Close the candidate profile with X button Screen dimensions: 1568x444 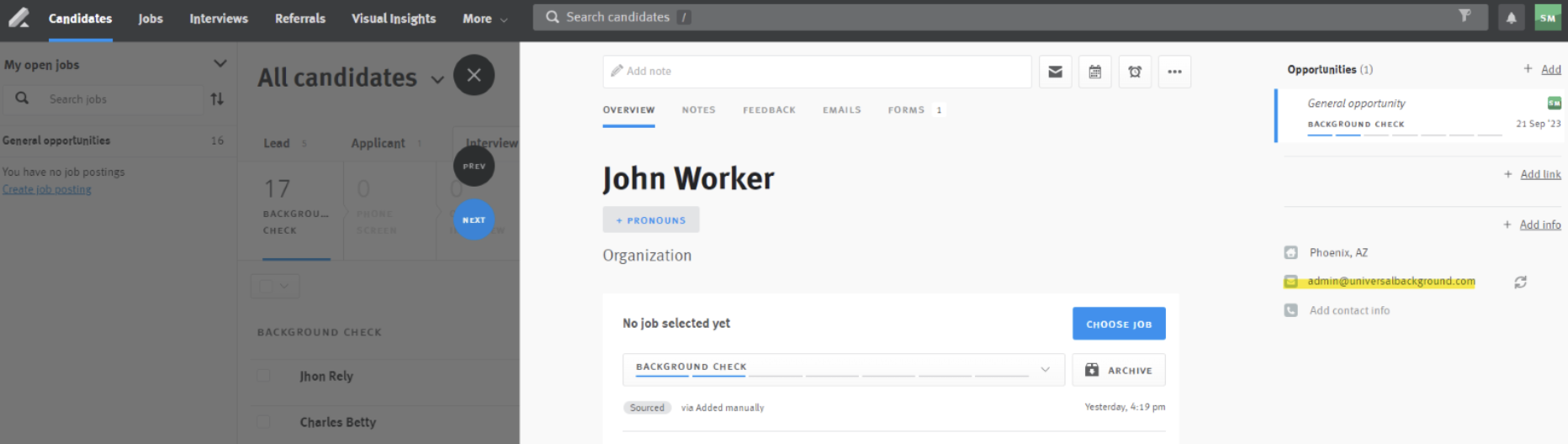(x=474, y=76)
